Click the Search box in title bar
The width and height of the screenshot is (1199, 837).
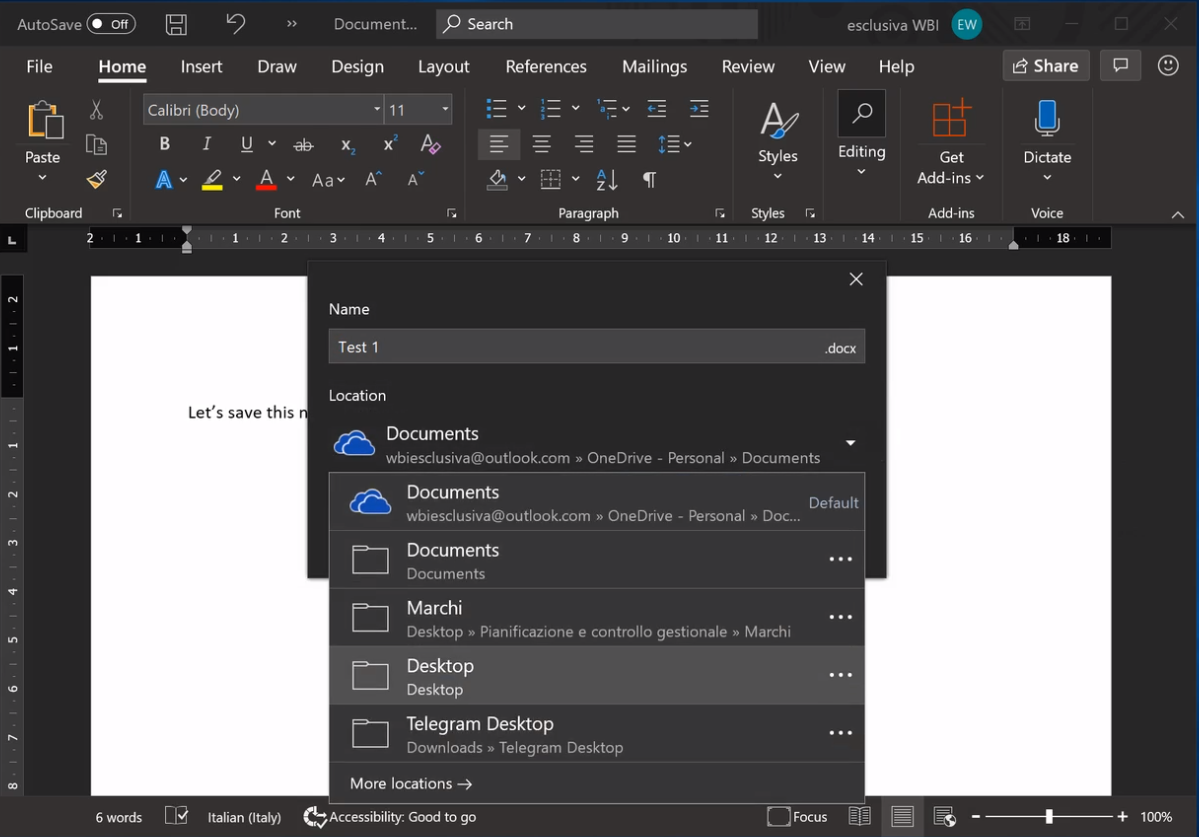(596, 24)
